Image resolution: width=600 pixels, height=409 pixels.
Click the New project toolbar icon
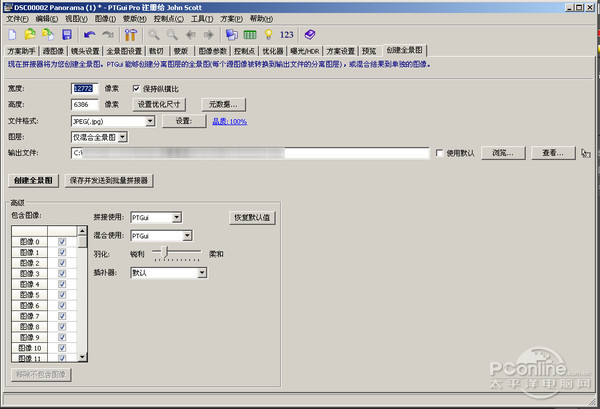tap(12, 35)
